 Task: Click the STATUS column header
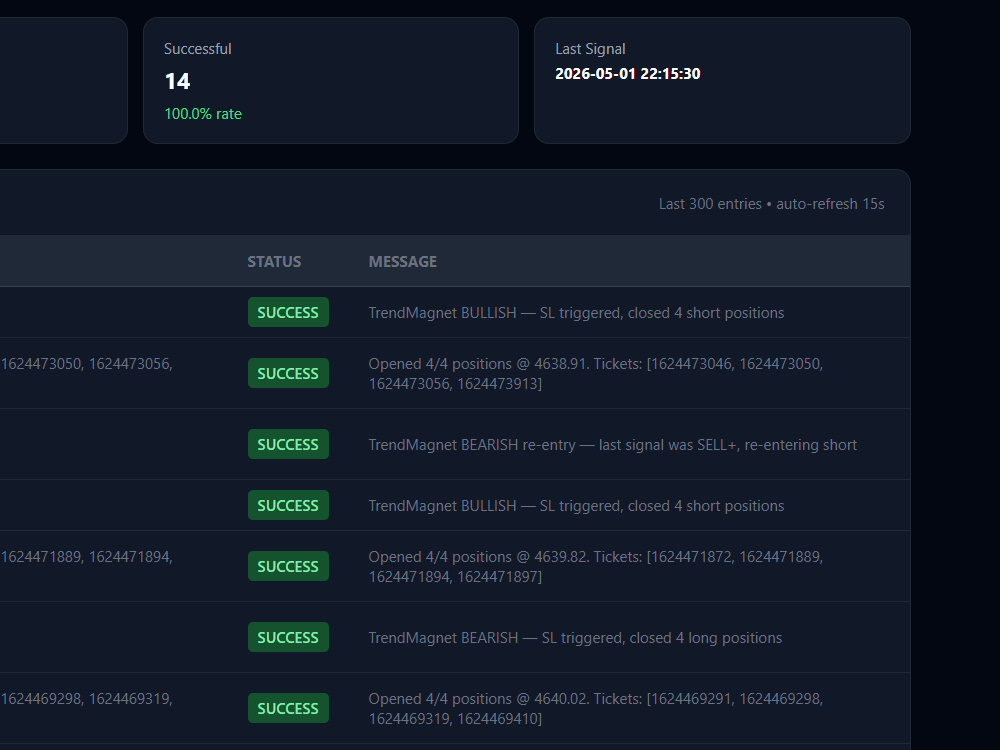tap(274, 261)
